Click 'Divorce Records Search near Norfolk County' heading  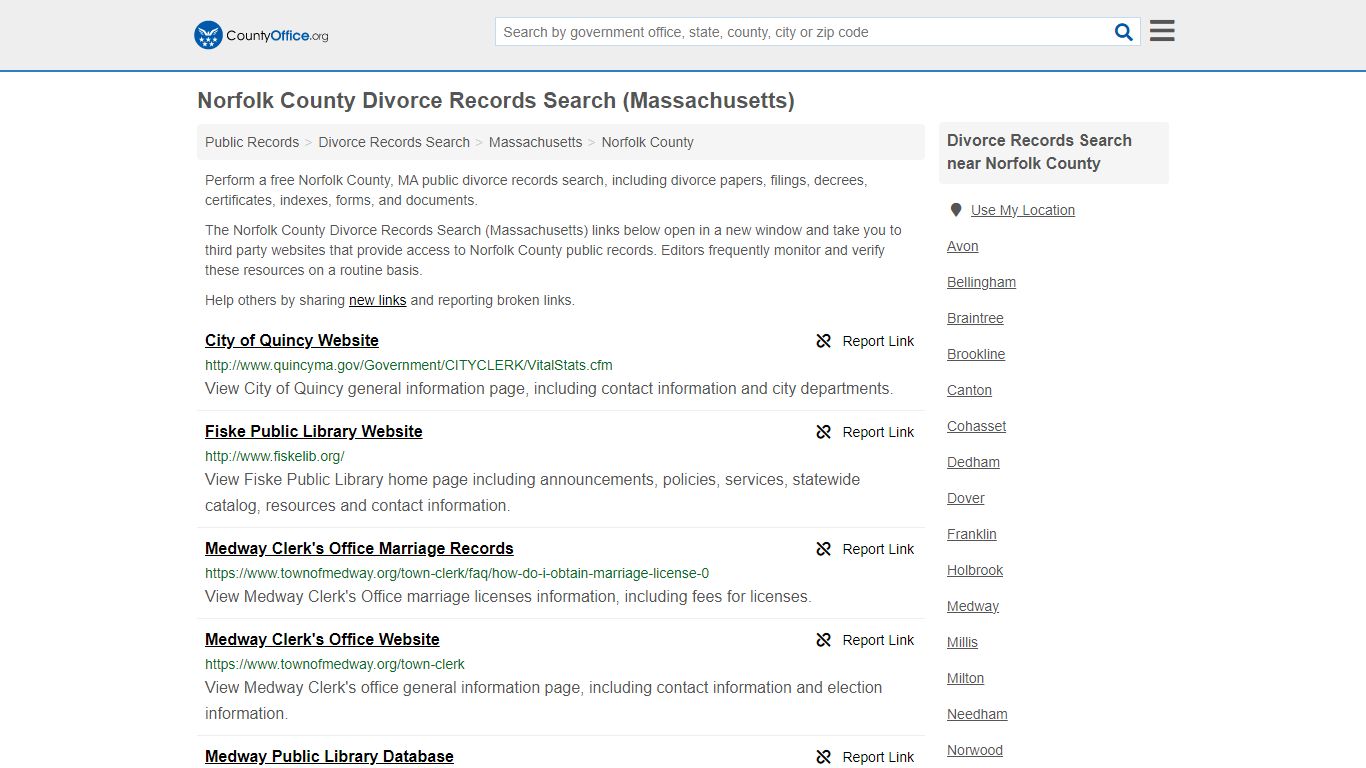(x=1040, y=152)
